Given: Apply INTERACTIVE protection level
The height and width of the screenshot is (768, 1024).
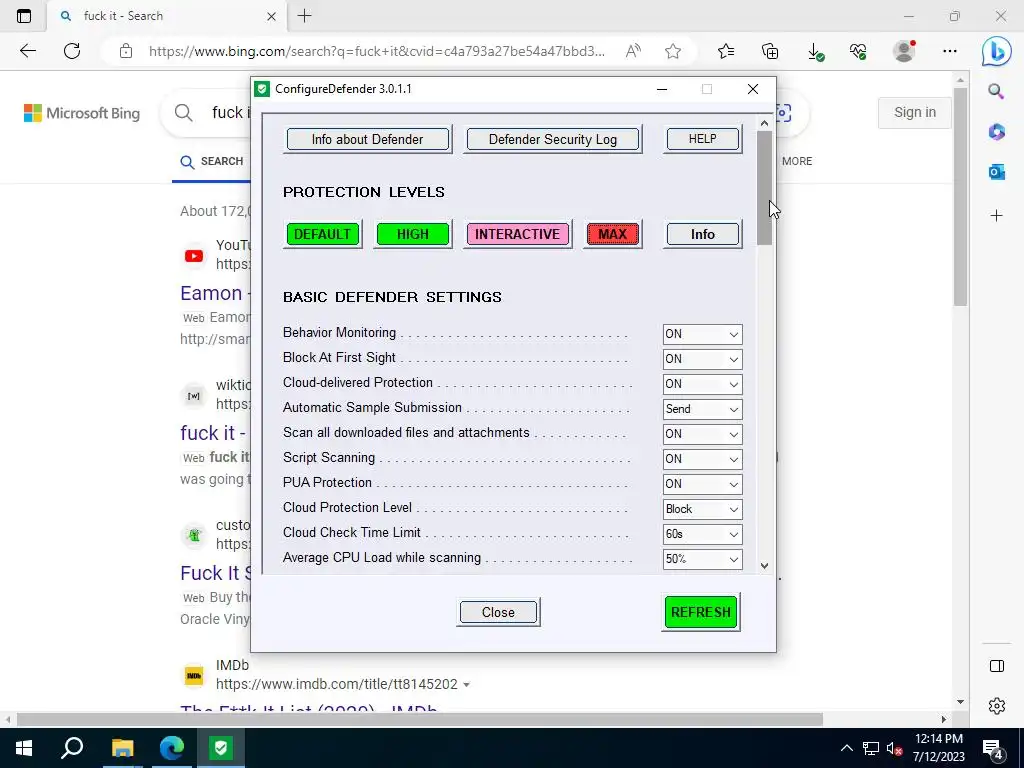Looking at the screenshot, I should [x=517, y=234].
